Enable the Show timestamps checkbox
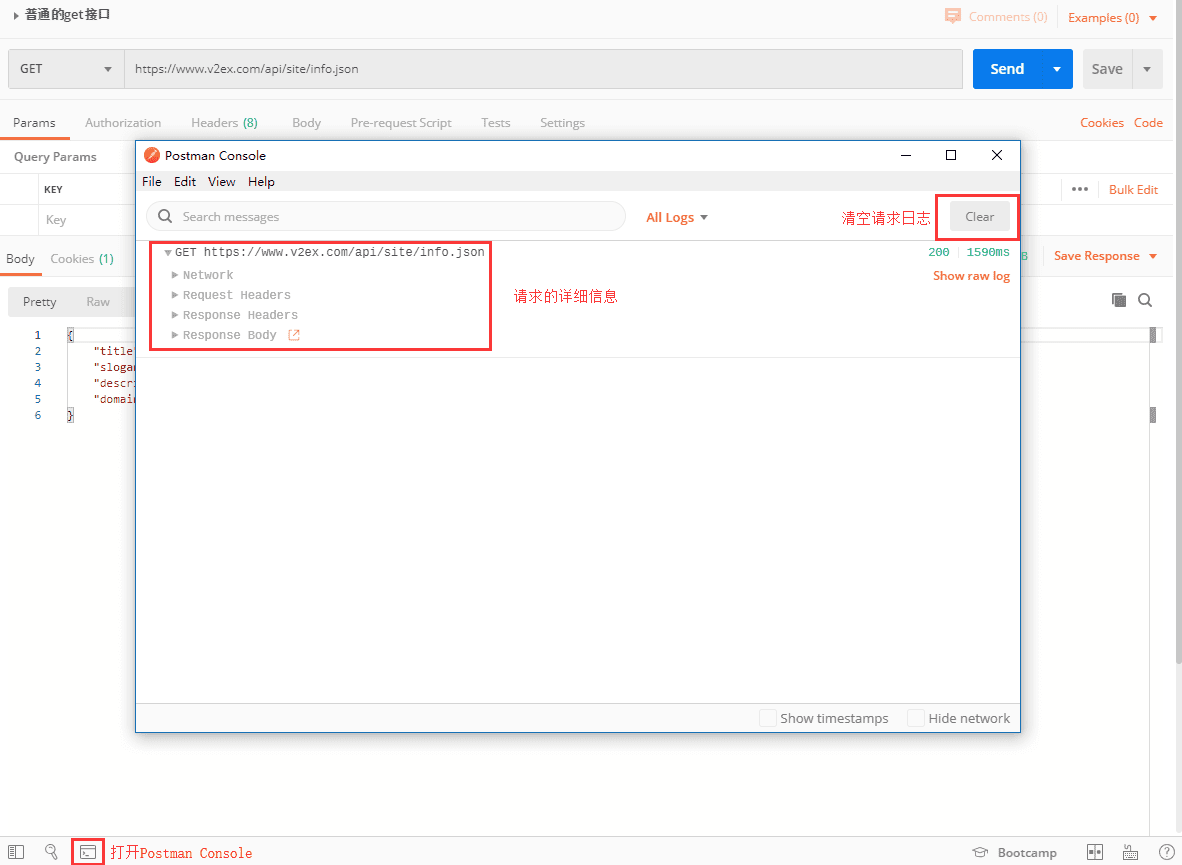The width and height of the screenshot is (1182, 865). (x=767, y=718)
